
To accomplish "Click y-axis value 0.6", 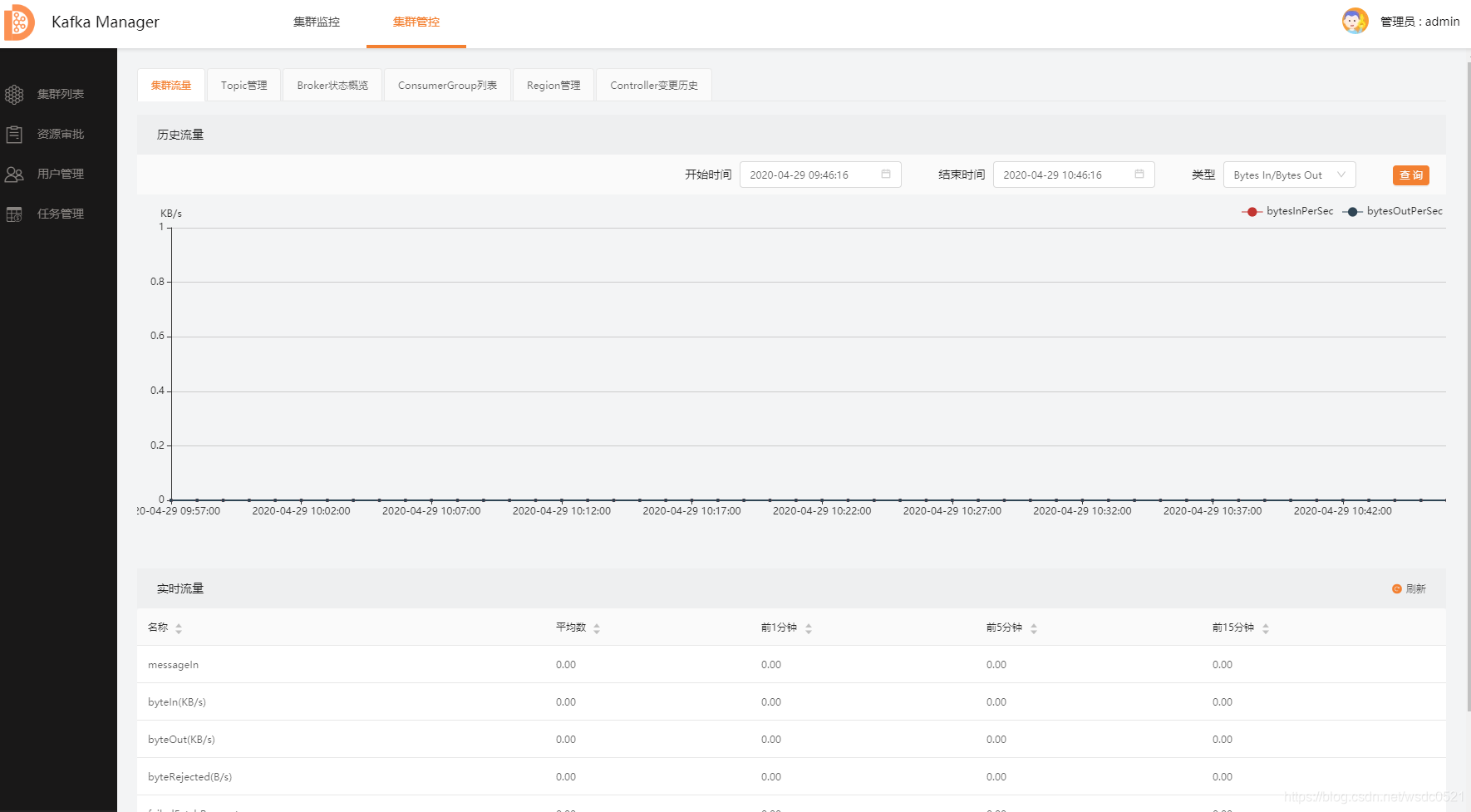I will point(157,336).
